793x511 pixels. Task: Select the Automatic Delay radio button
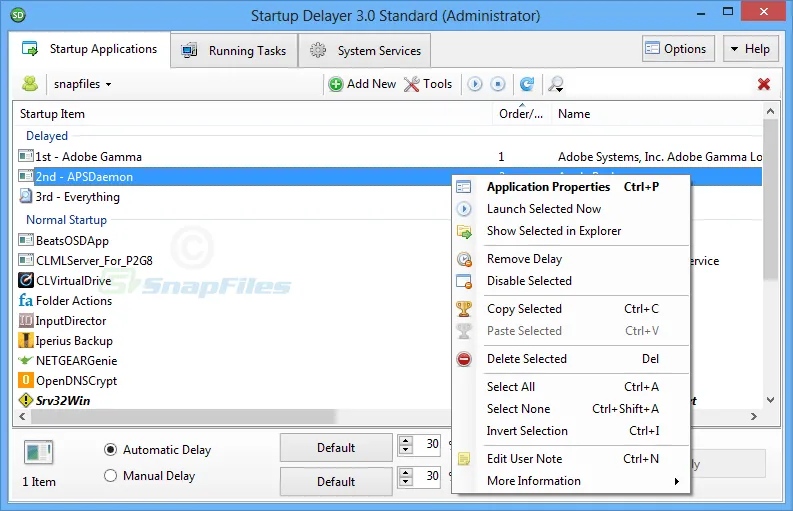(x=111, y=450)
